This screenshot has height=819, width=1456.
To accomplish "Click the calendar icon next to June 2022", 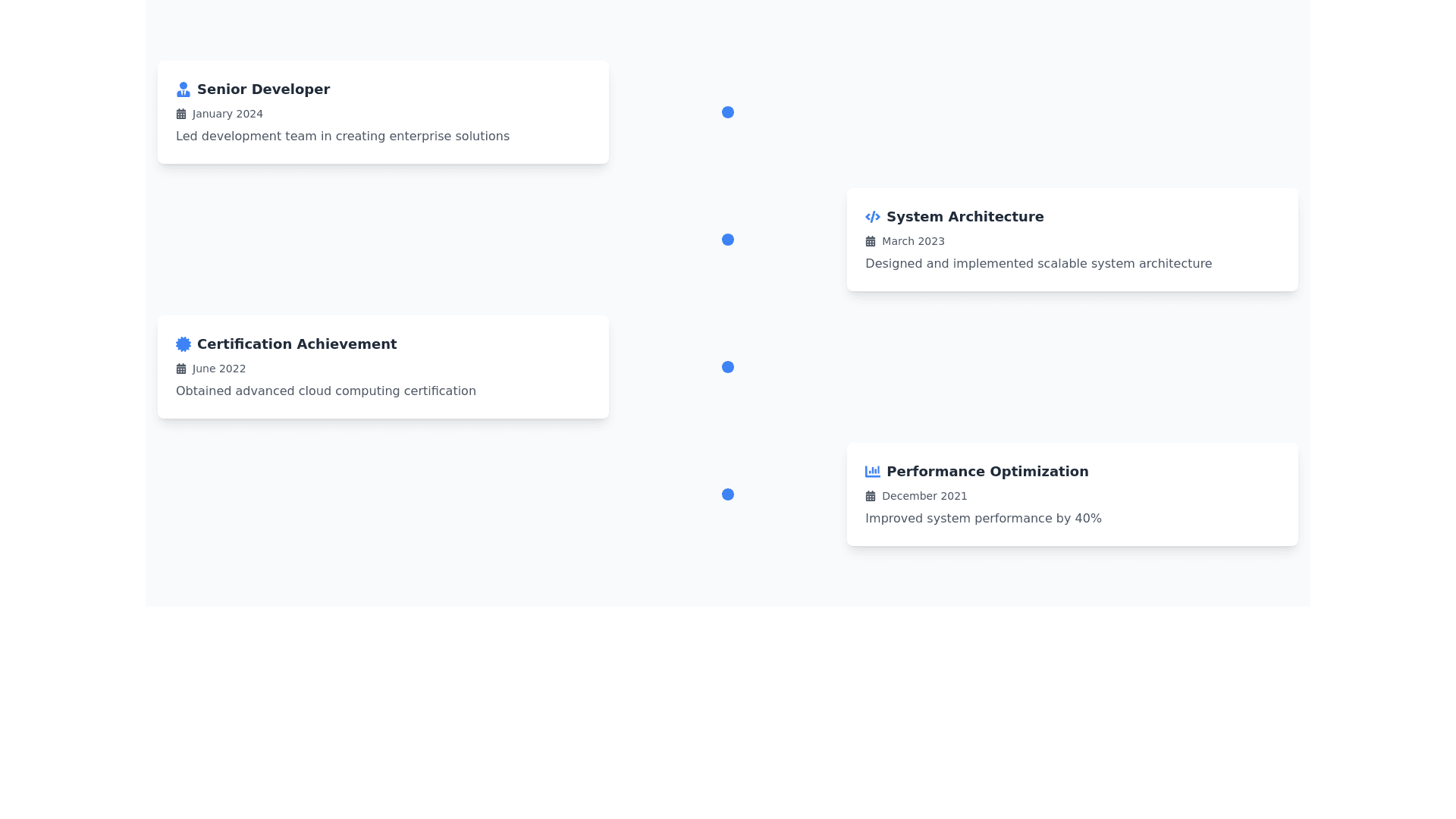I will tap(181, 369).
